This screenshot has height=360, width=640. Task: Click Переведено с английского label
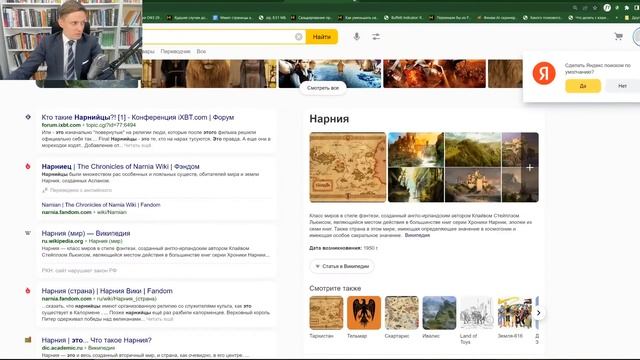pyautogui.click(x=77, y=190)
